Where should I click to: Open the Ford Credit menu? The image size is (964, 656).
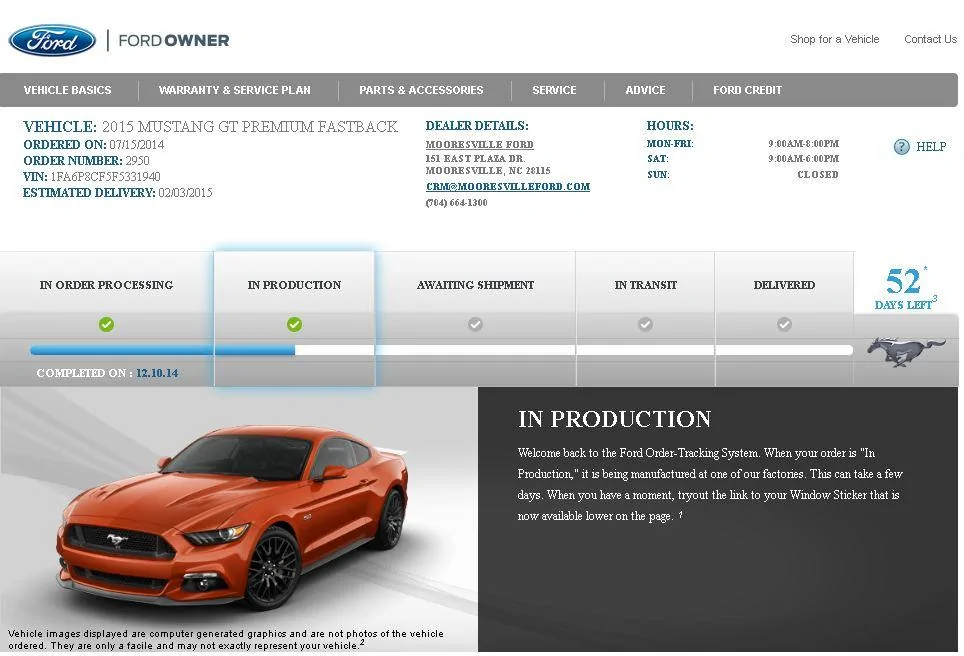(x=748, y=90)
